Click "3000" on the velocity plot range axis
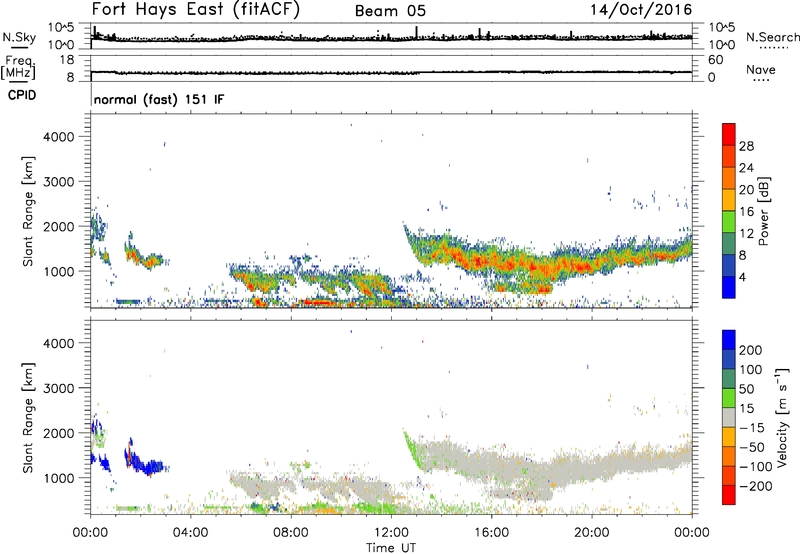This screenshot has width=800, height=554. (x=59, y=388)
